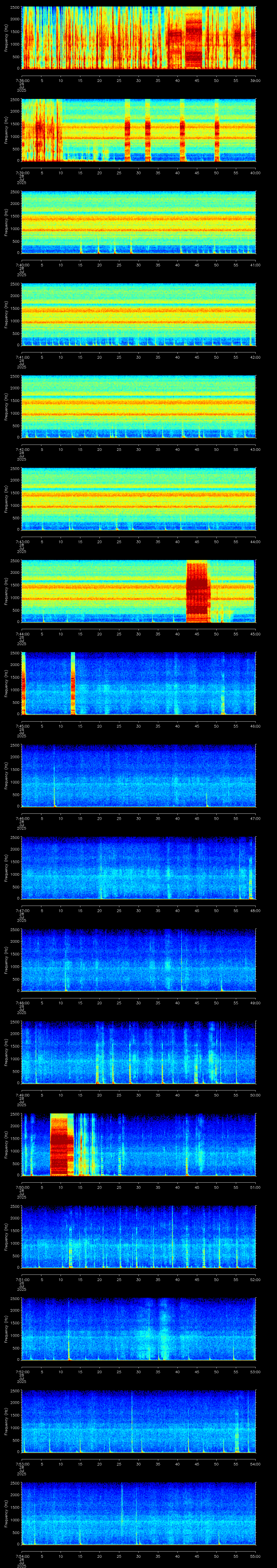This screenshot has height=1568, width=277.
Task: Click the '55:00' end time label
Action: coord(256,1556)
